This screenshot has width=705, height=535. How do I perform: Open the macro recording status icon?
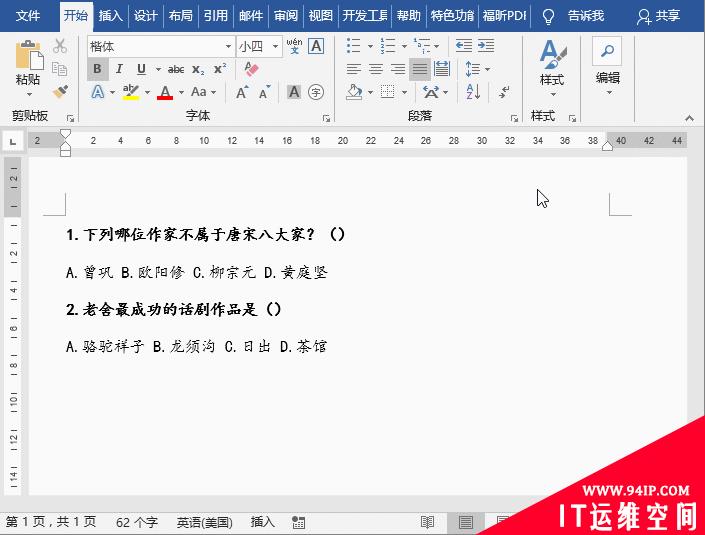click(298, 522)
